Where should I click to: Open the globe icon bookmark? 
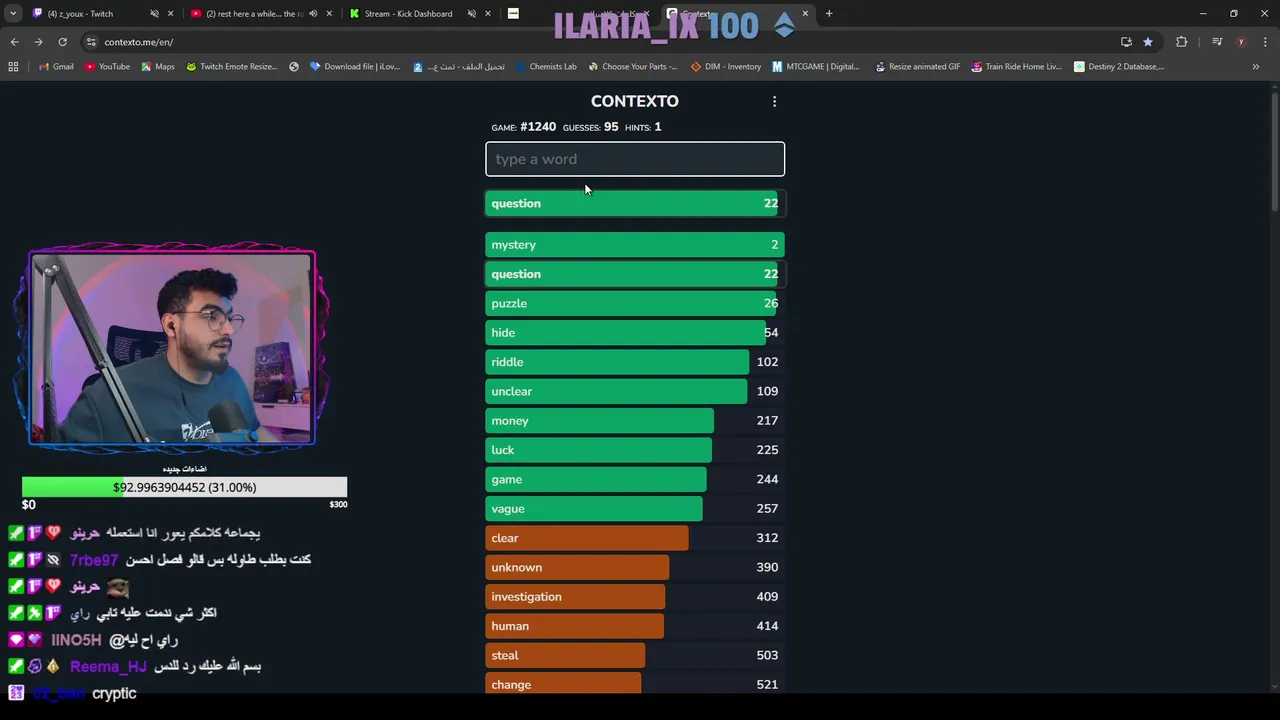click(294, 67)
